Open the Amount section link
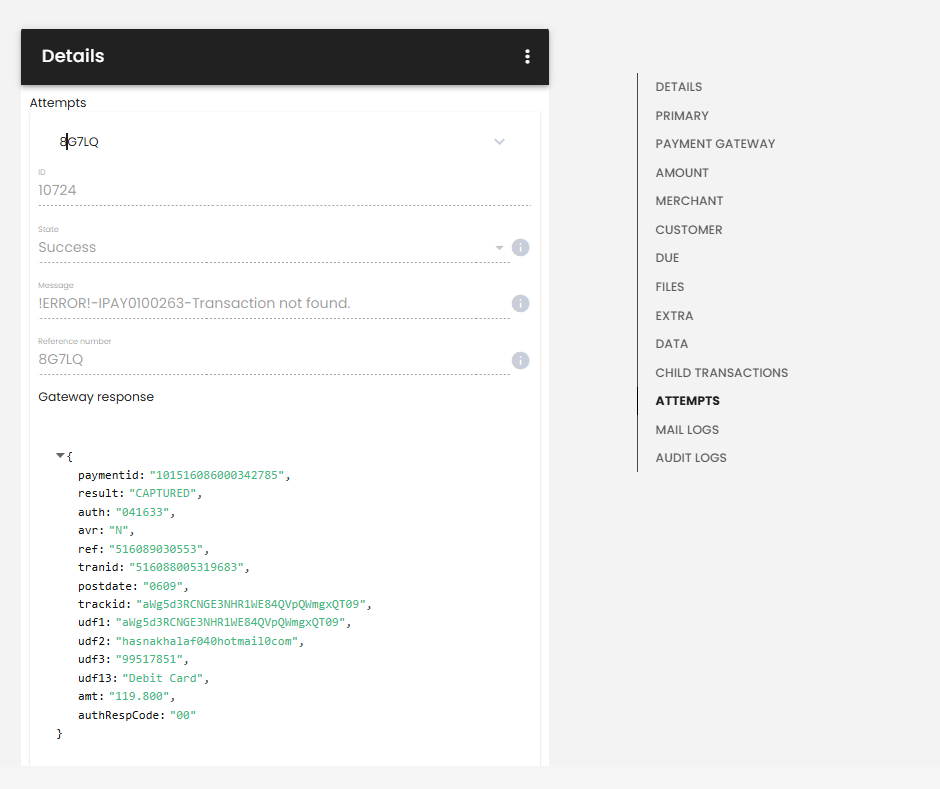 coord(682,173)
